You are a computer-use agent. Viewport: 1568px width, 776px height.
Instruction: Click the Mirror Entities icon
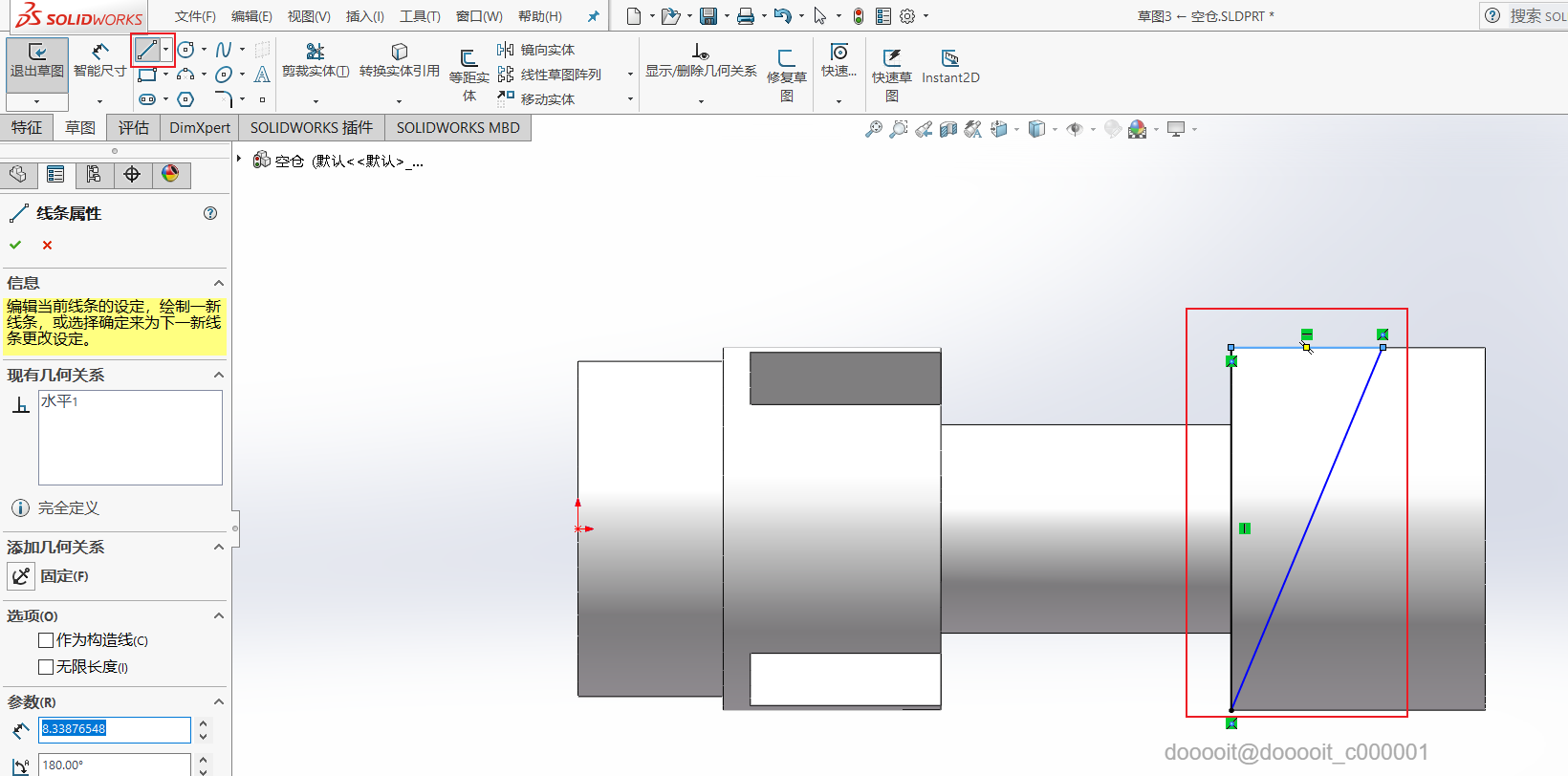coord(506,50)
